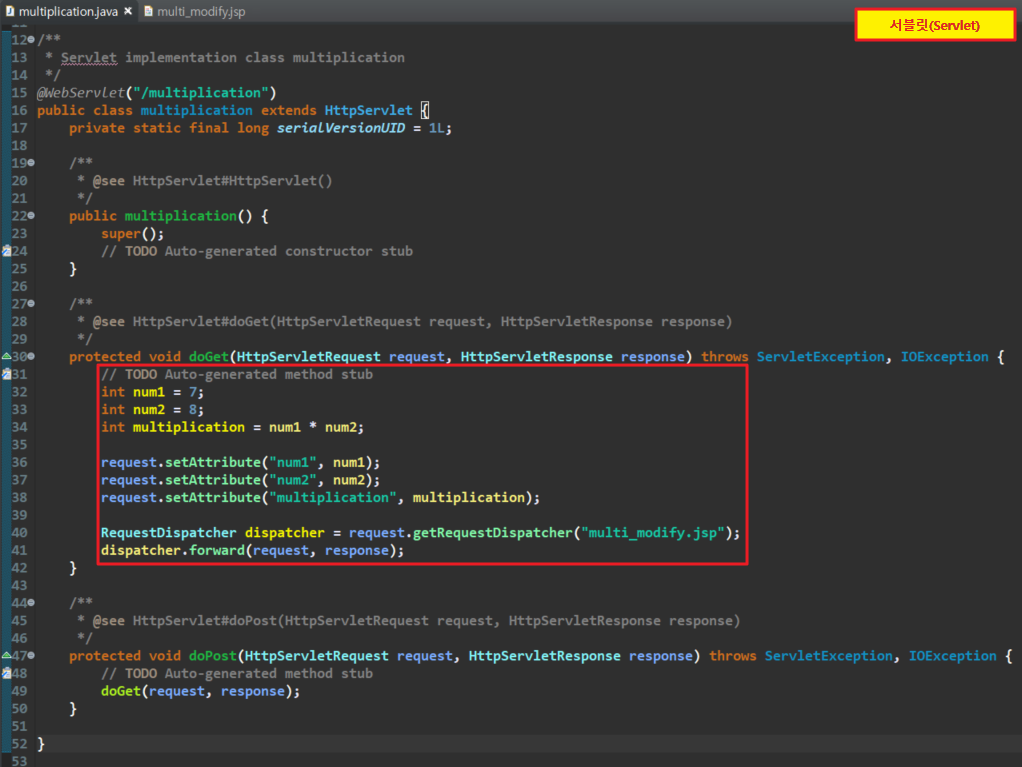
Task: Click the "multiplication" string on line 38
Action: click(x=333, y=497)
